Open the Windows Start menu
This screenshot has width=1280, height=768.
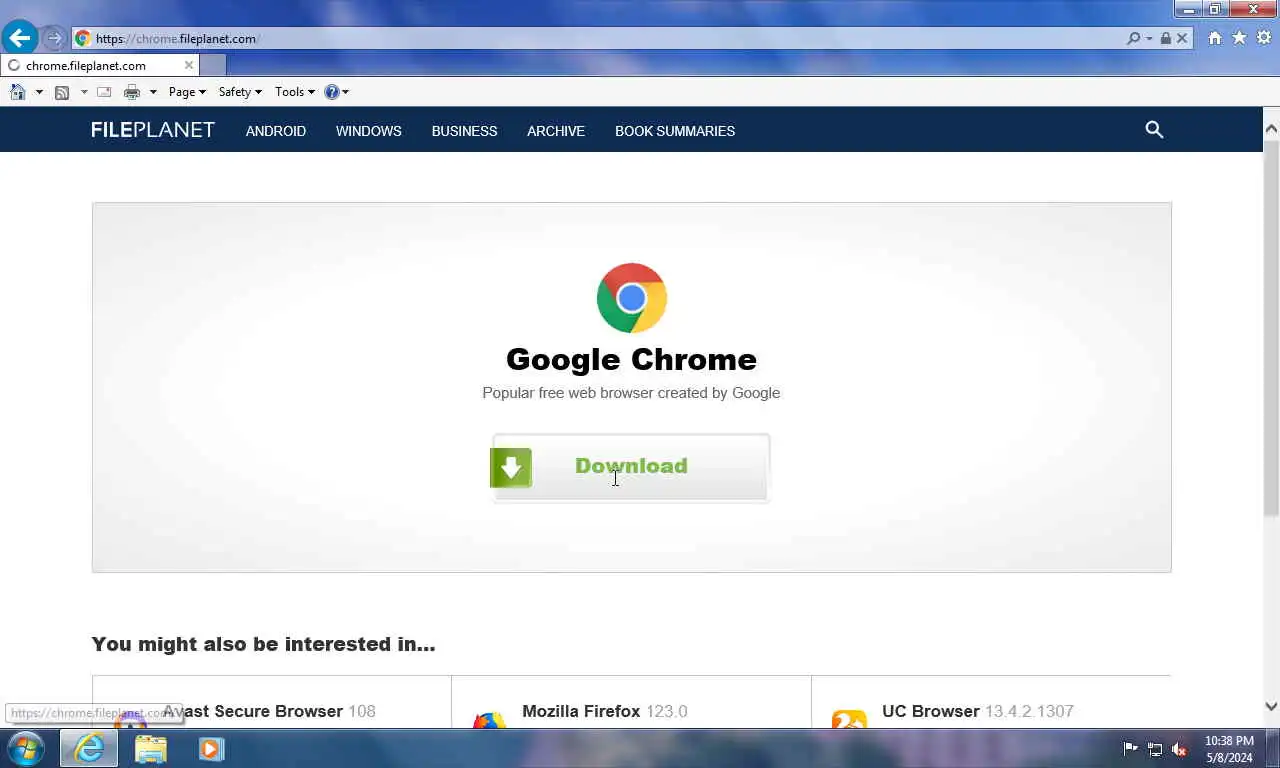pyautogui.click(x=25, y=748)
